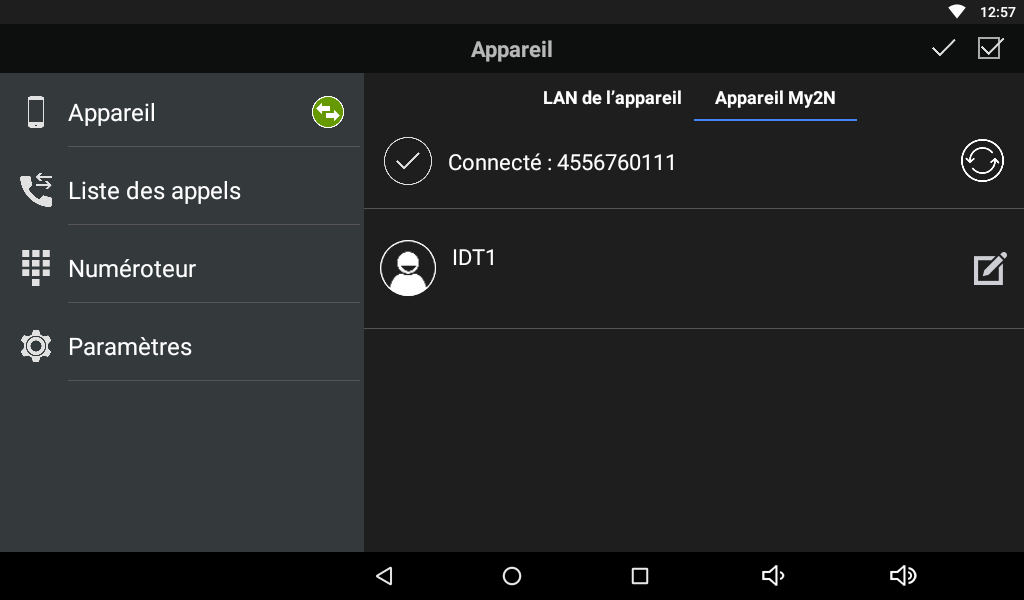Image resolution: width=1024 pixels, height=600 pixels.
Task: Tap the IDT1 user avatar icon
Action: coord(408,268)
